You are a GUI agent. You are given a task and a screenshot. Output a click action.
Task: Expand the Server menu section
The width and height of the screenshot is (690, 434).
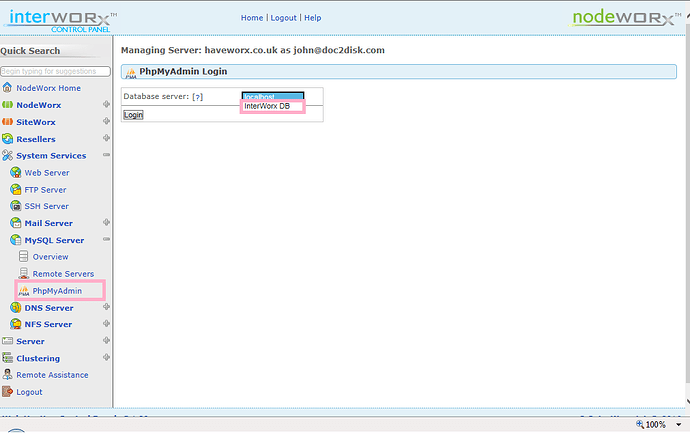point(106,340)
